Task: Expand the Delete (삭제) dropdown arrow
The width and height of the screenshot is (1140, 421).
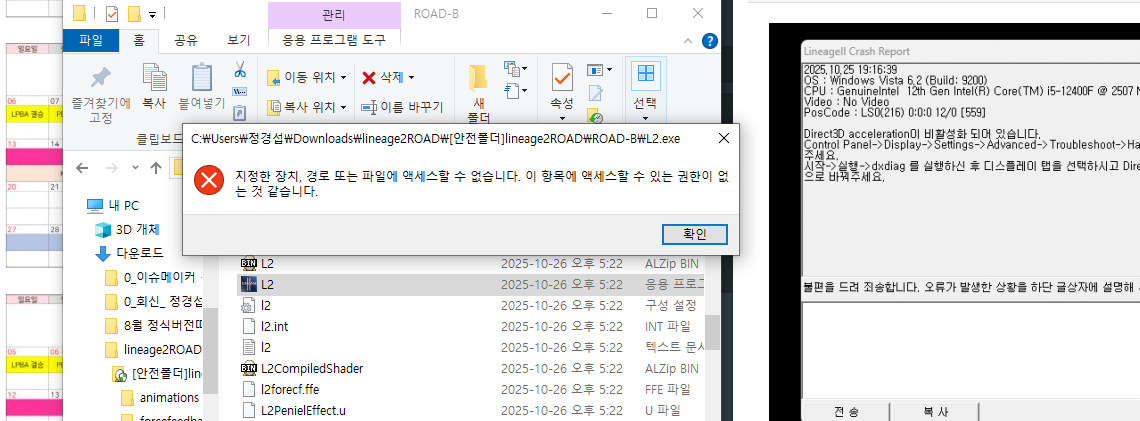Action: coord(410,77)
